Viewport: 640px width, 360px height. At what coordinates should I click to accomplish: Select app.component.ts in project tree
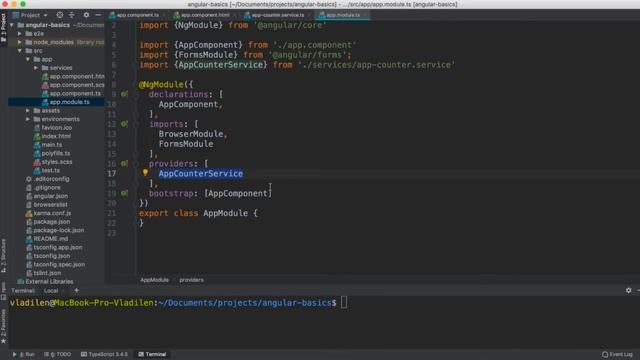(71, 93)
